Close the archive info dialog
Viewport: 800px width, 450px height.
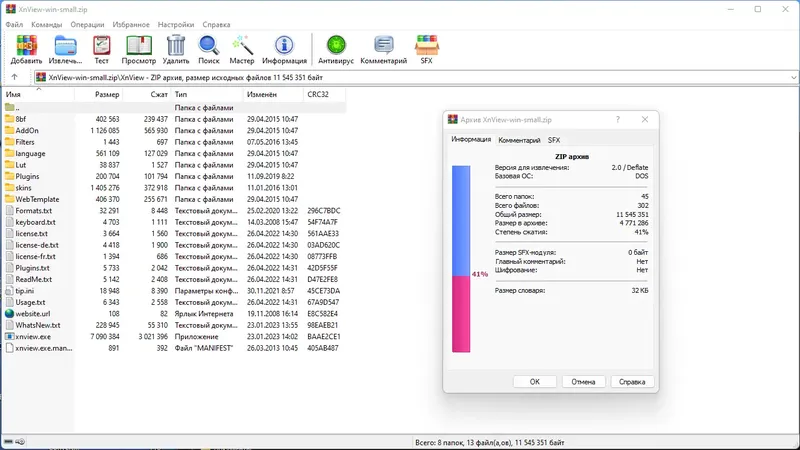[x=645, y=119]
